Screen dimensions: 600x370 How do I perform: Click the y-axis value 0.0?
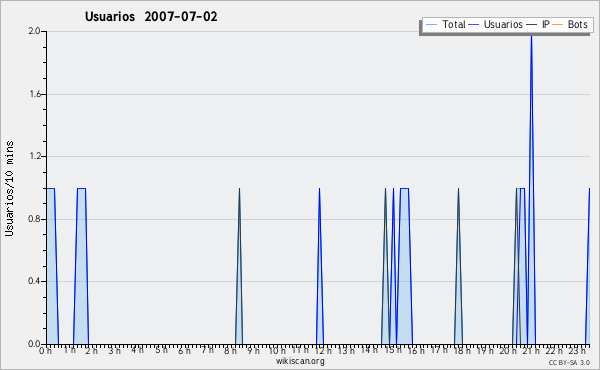click(x=34, y=344)
